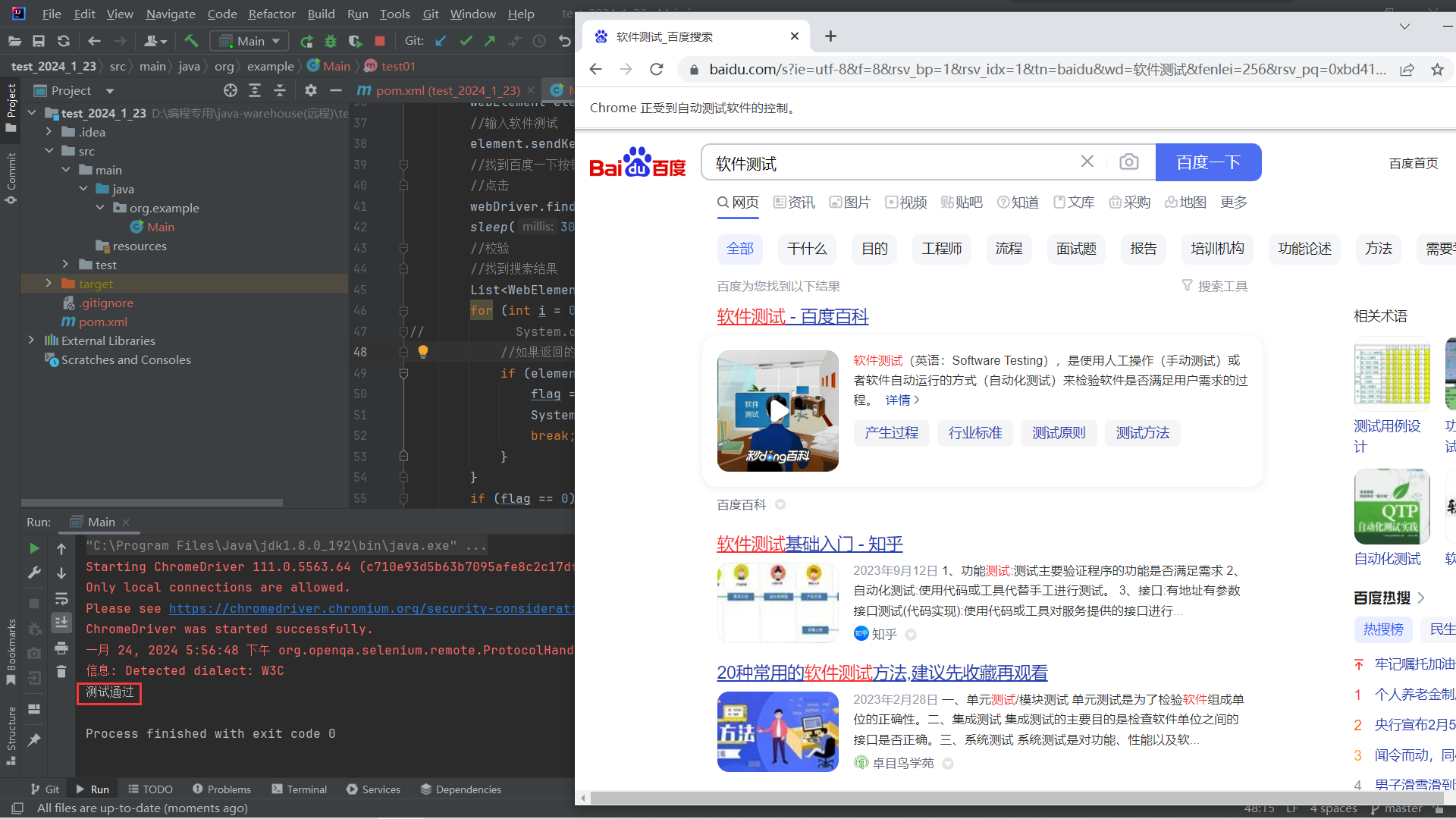This screenshot has width=1456, height=819.
Task: Open a new Chrome tab with plus
Action: pyautogui.click(x=830, y=36)
